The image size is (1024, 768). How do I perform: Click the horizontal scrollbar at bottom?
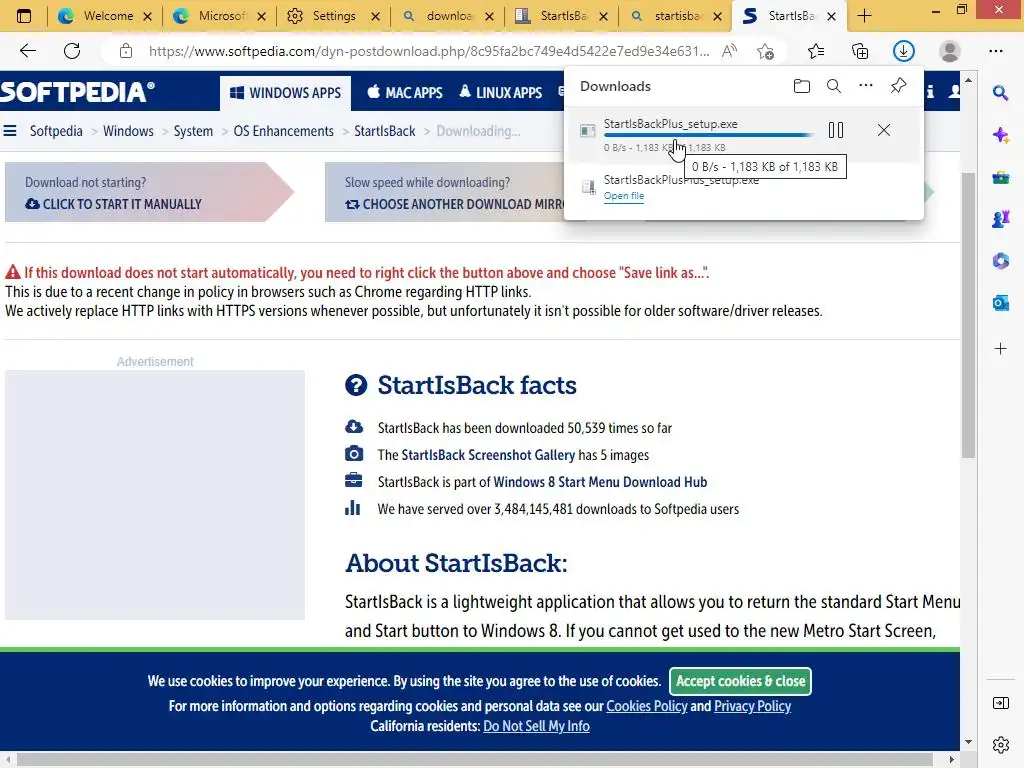click(x=475, y=760)
